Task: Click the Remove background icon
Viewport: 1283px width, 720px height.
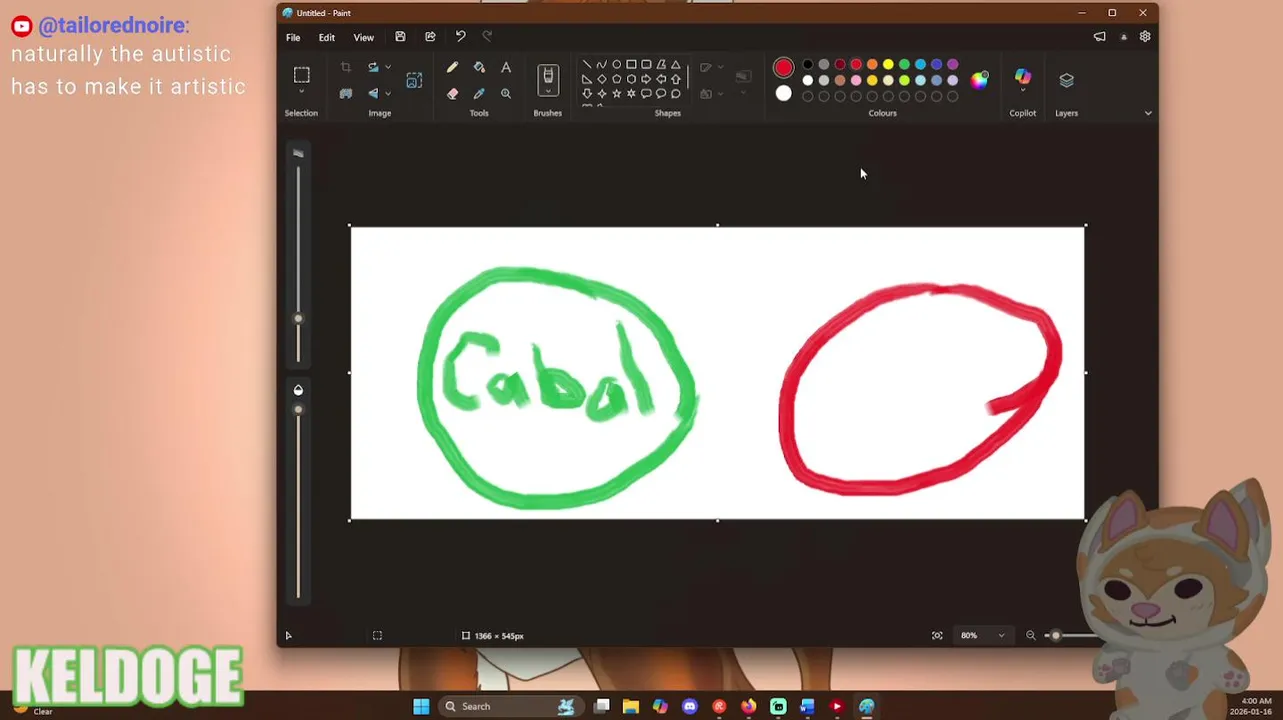Action: [346, 94]
